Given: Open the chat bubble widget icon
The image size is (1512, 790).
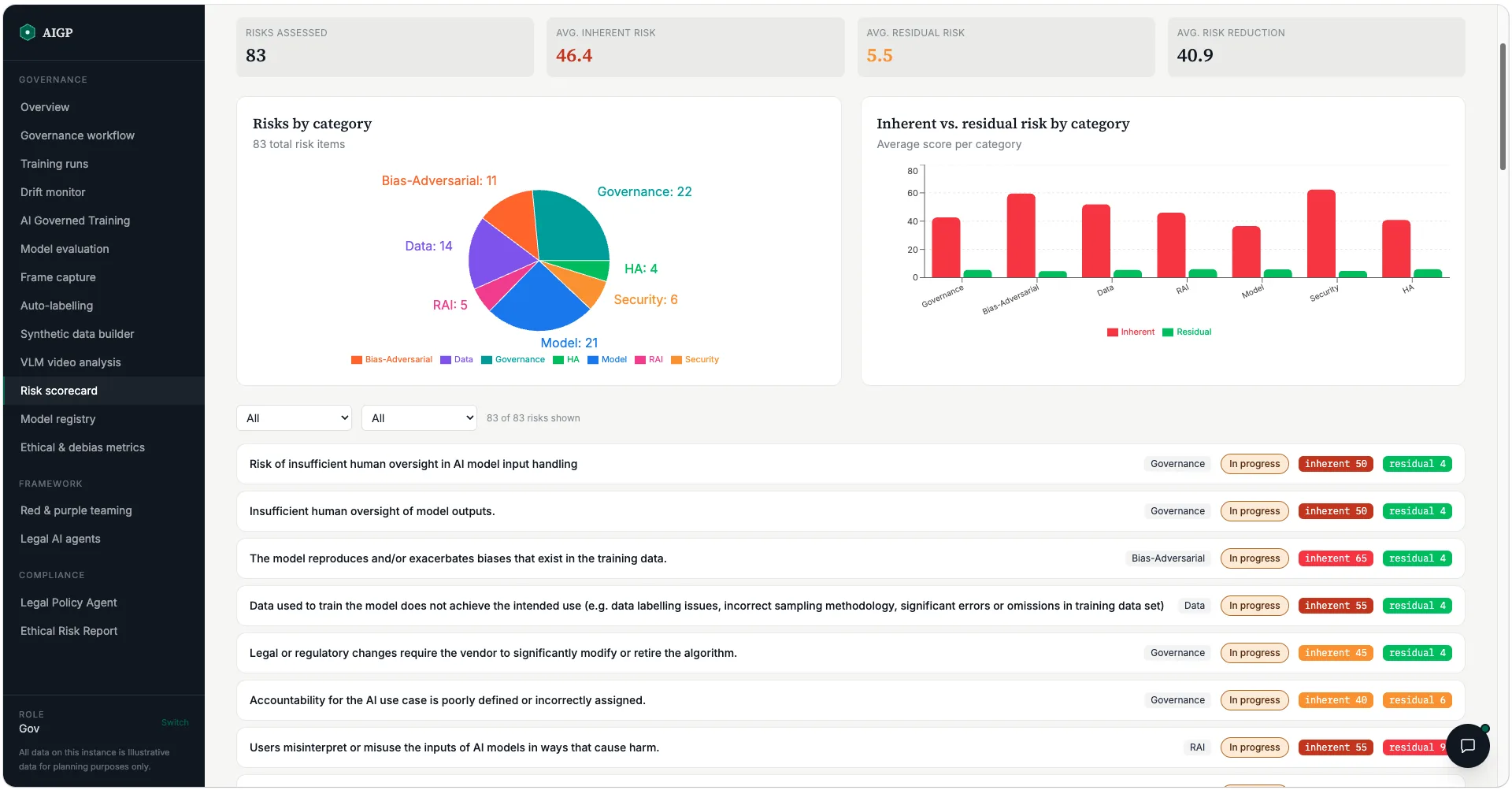Looking at the screenshot, I should point(1468,746).
